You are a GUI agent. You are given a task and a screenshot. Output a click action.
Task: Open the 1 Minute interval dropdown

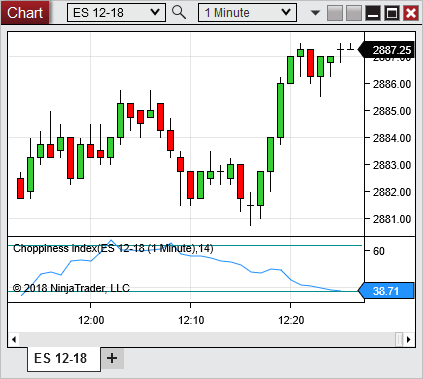[247, 13]
